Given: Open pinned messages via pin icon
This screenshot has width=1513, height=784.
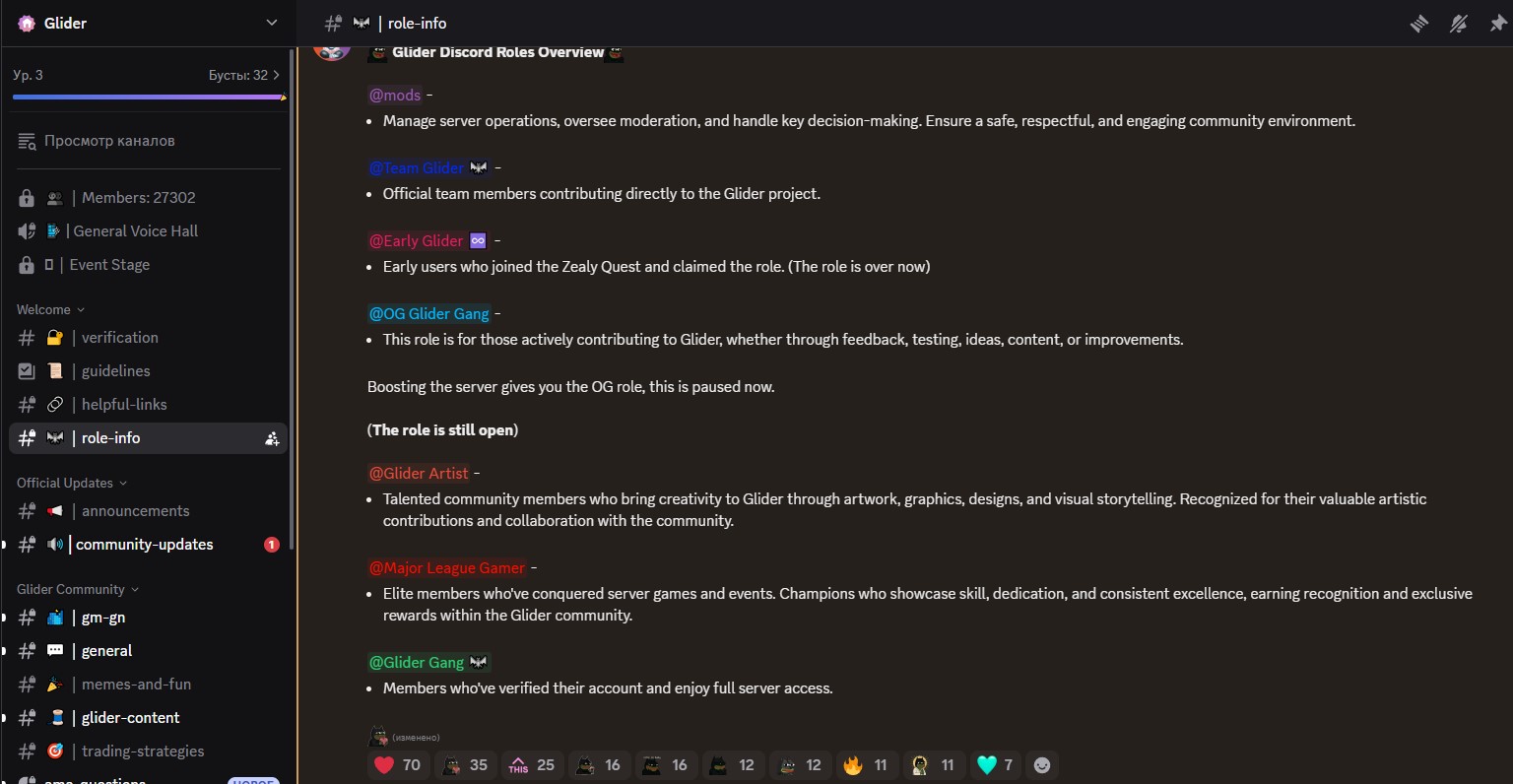Looking at the screenshot, I should [x=1498, y=24].
